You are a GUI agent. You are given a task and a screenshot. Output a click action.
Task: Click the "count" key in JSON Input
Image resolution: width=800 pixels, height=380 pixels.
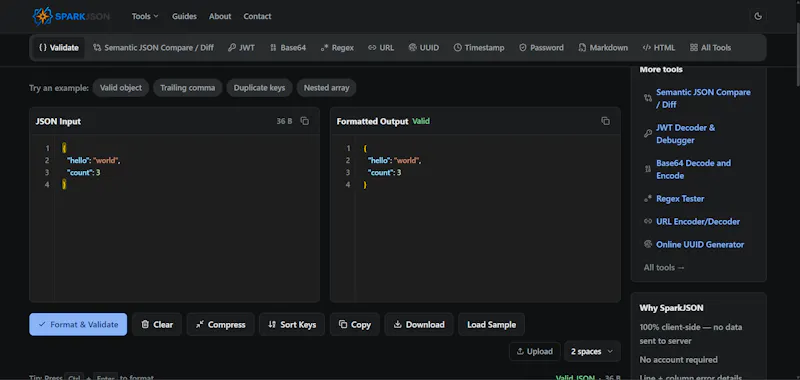click(80, 173)
